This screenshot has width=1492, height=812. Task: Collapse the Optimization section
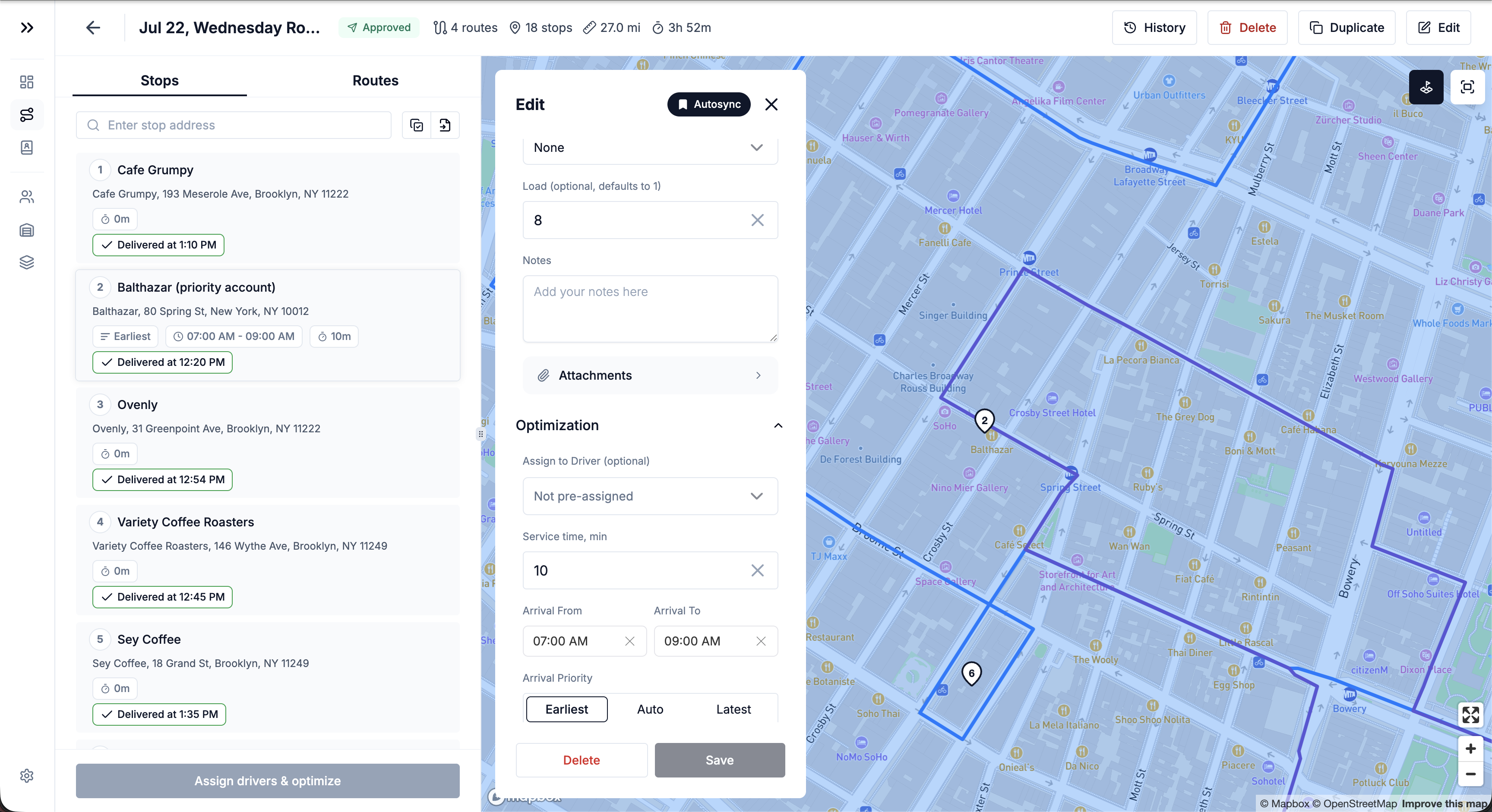[x=778, y=425]
